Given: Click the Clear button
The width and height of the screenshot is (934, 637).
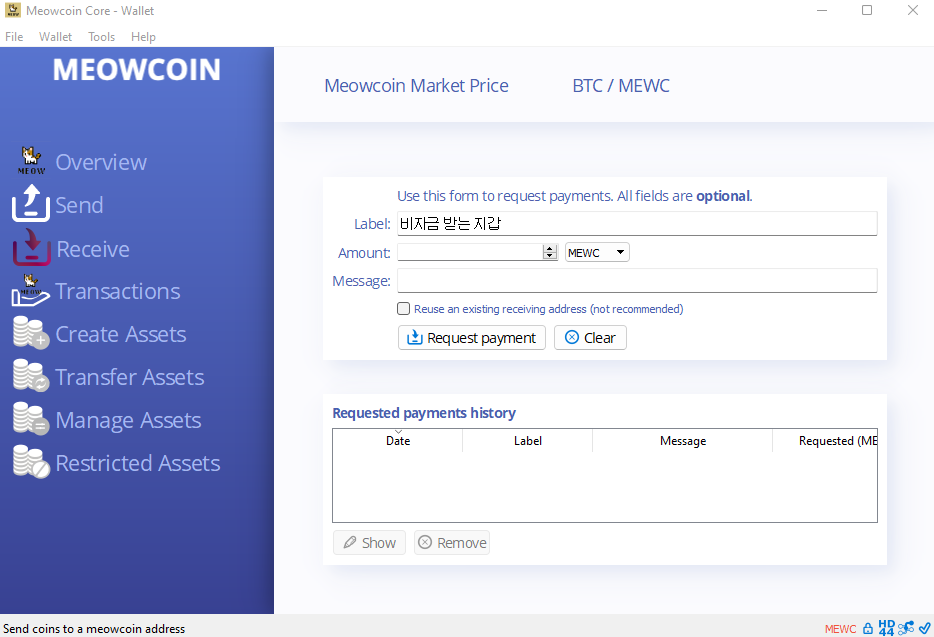Looking at the screenshot, I should tap(590, 338).
